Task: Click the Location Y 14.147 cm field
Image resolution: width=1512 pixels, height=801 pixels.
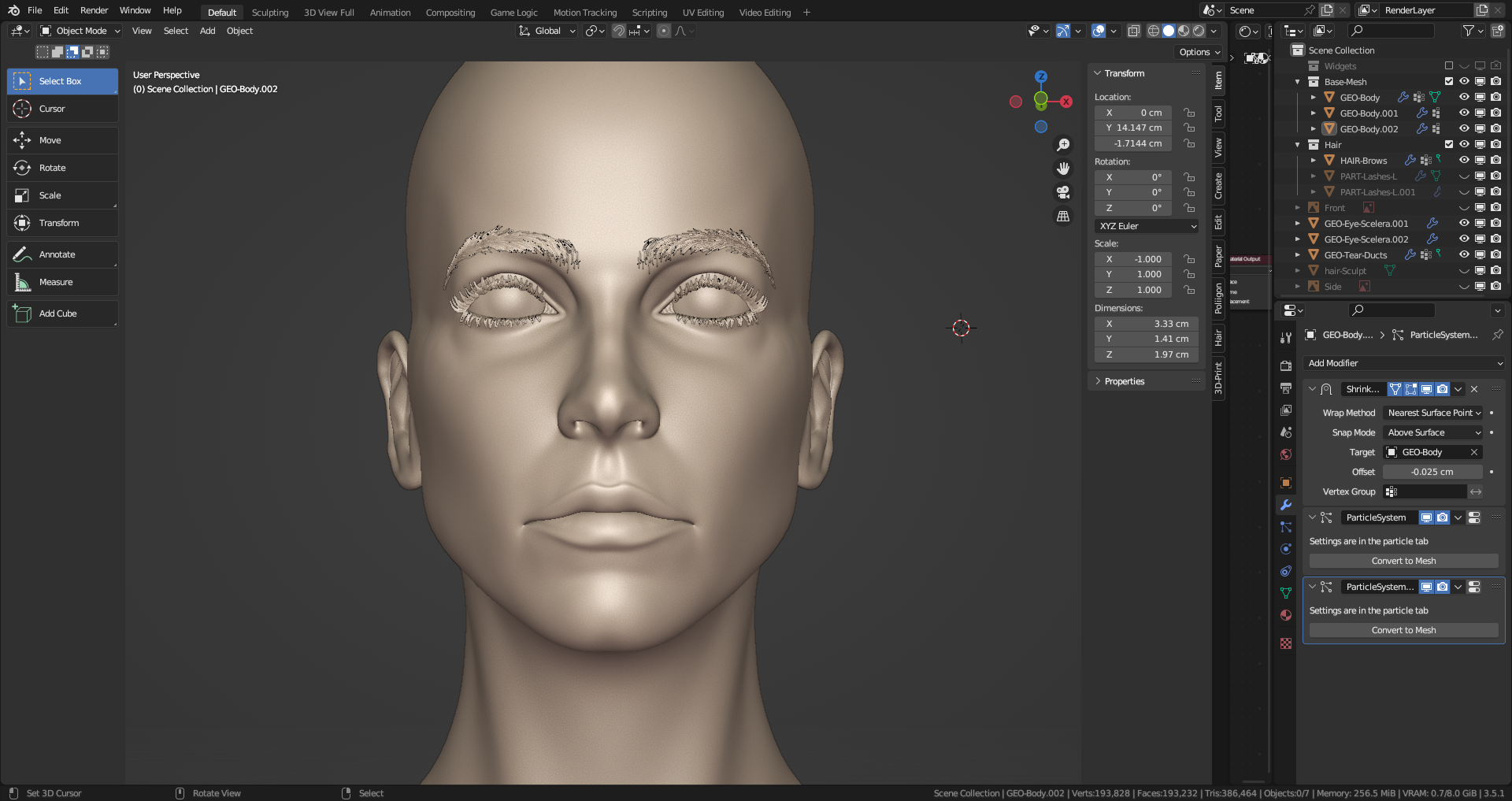Action: 1133,128
